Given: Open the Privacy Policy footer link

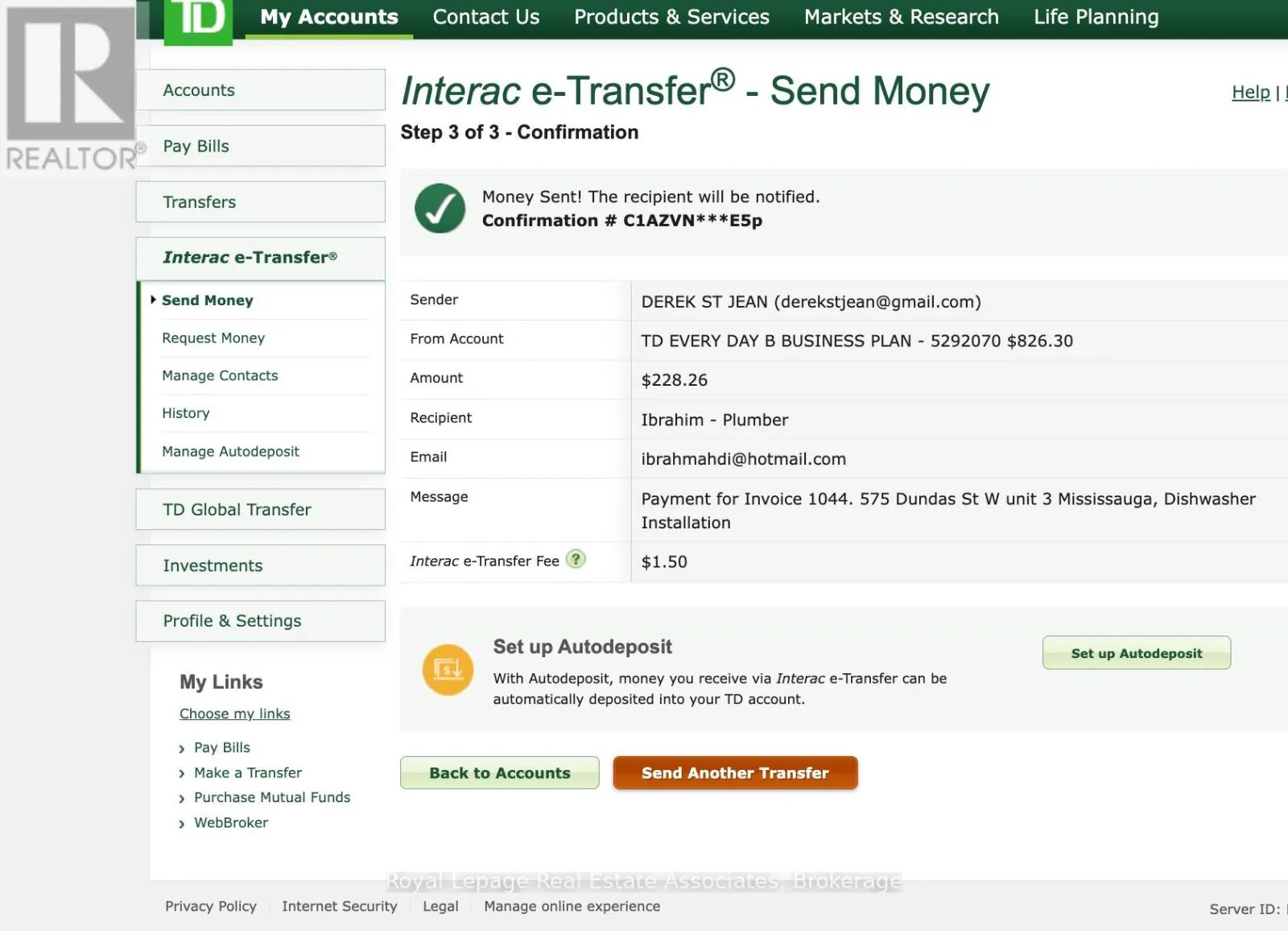Looking at the screenshot, I should tap(211, 906).
